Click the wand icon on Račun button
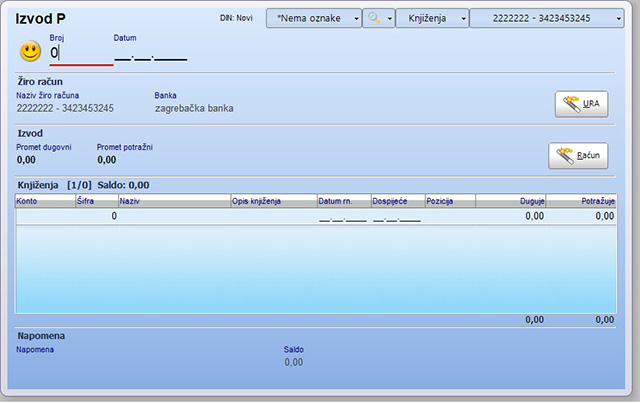The image size is (640, 404). (565, 155)
